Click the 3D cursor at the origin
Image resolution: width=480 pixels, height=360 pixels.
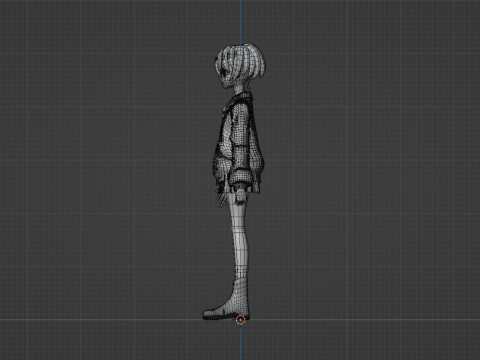pyautogui.click(x=240, y=320)
